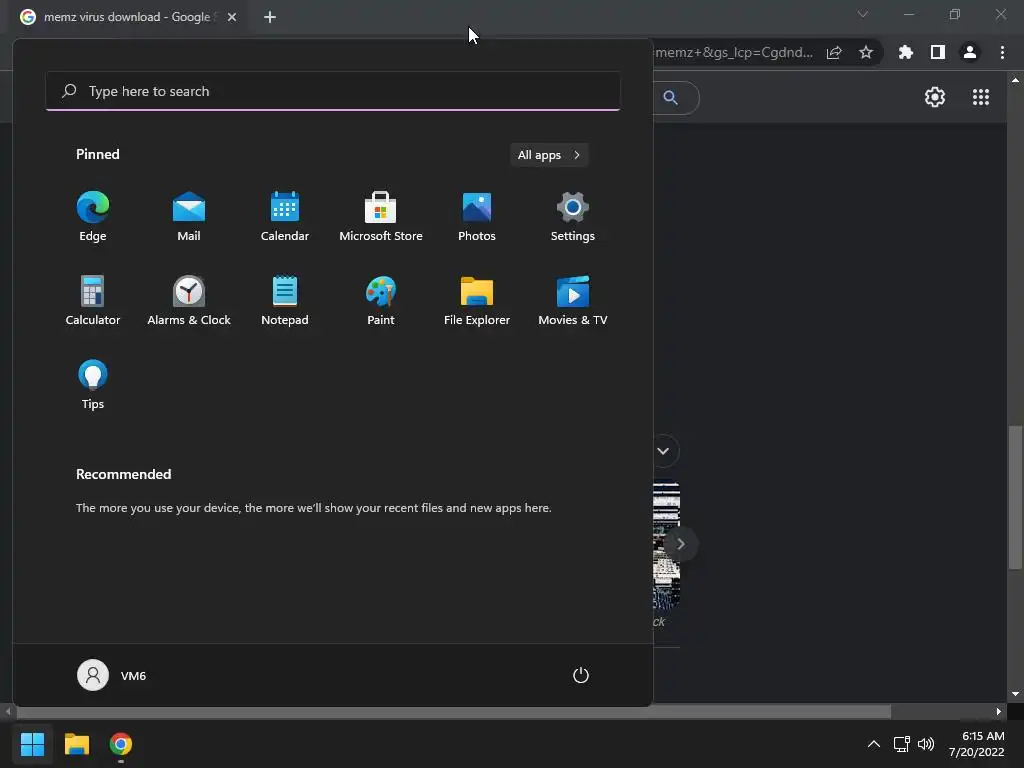Click the Google search magnifier button
The height and width of the screenshot is (768, 1024).
click(671, 97)
